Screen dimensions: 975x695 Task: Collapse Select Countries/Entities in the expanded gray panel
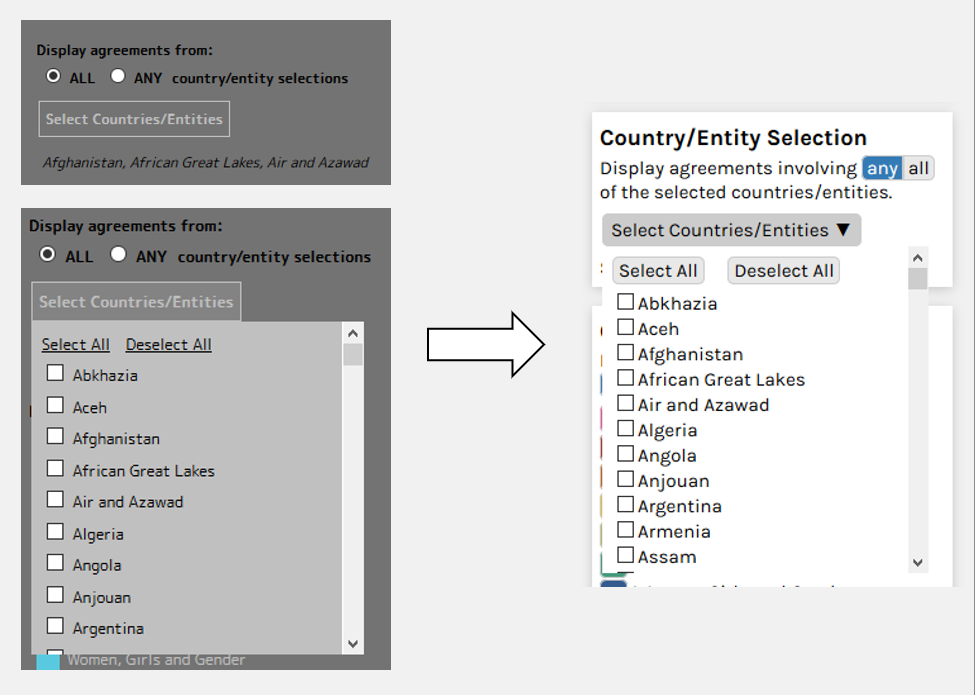click(136, 302)
